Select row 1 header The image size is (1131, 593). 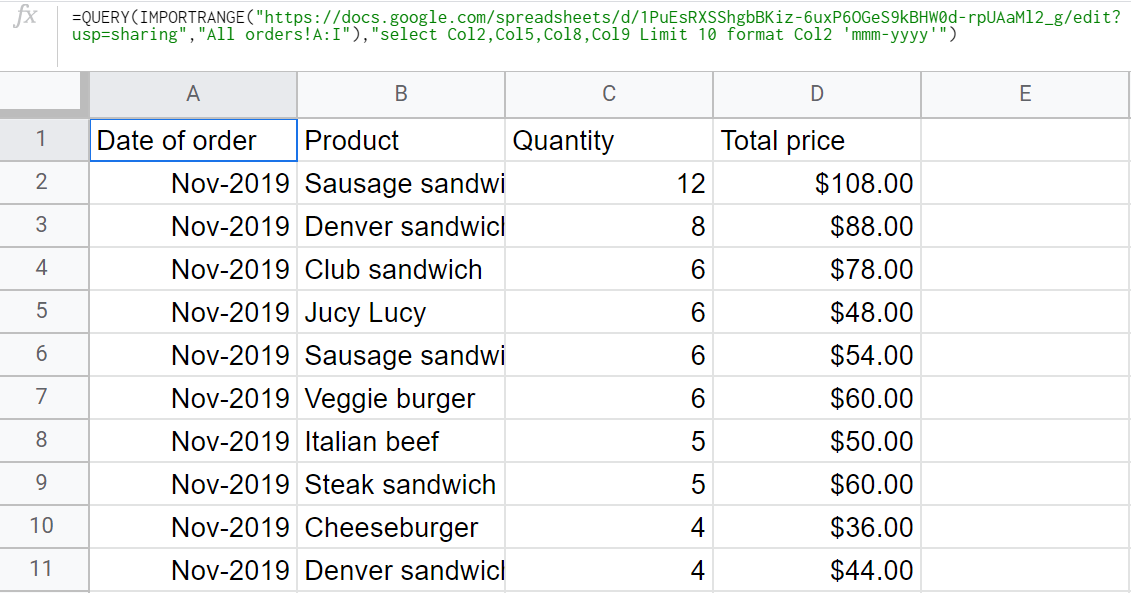pyautogui.click(x=44, y=140)
